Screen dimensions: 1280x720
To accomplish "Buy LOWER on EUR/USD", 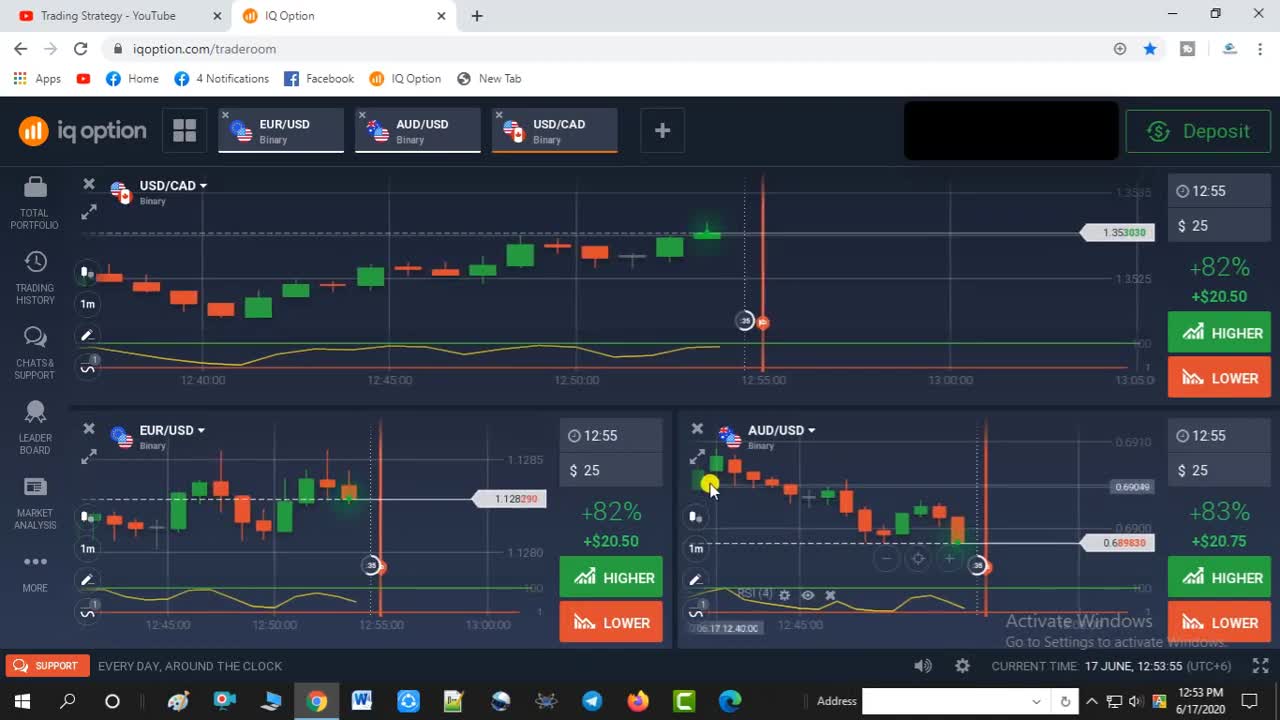I will point(611,623).
